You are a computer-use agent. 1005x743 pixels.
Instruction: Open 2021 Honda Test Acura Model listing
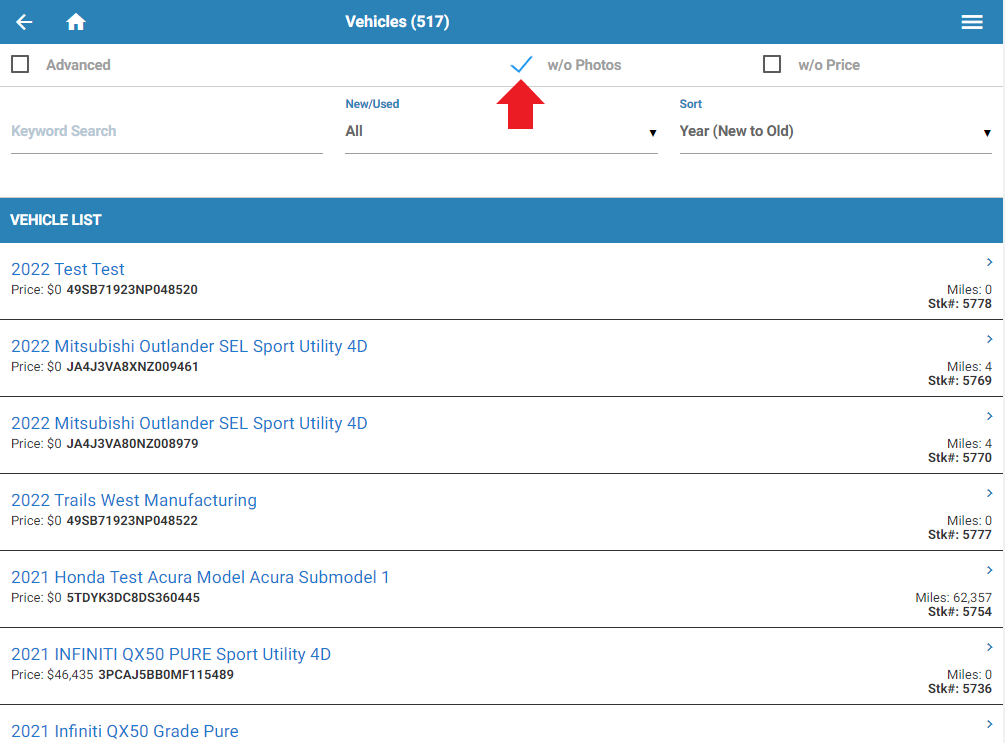pyautogui.click(x=200, y=577)
